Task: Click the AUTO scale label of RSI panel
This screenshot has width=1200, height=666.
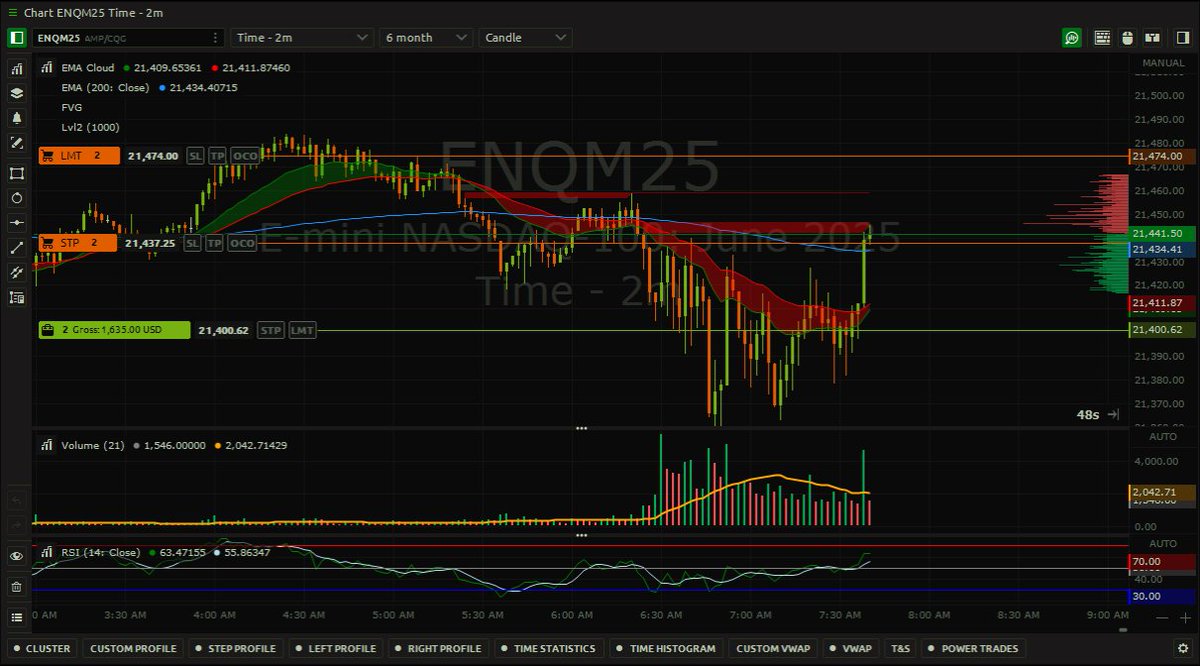Action: (1163, 543)
